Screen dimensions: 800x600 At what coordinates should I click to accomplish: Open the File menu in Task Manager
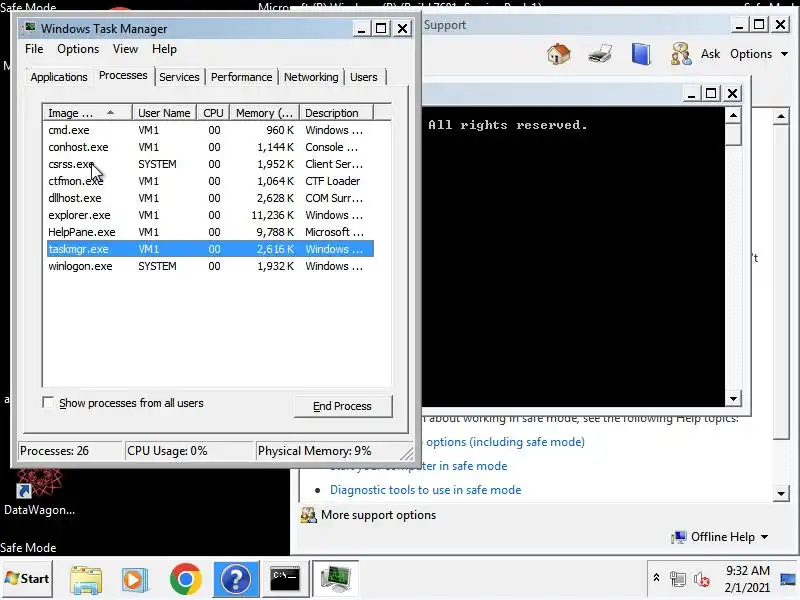pyautogui.click(x=34, y=49)
